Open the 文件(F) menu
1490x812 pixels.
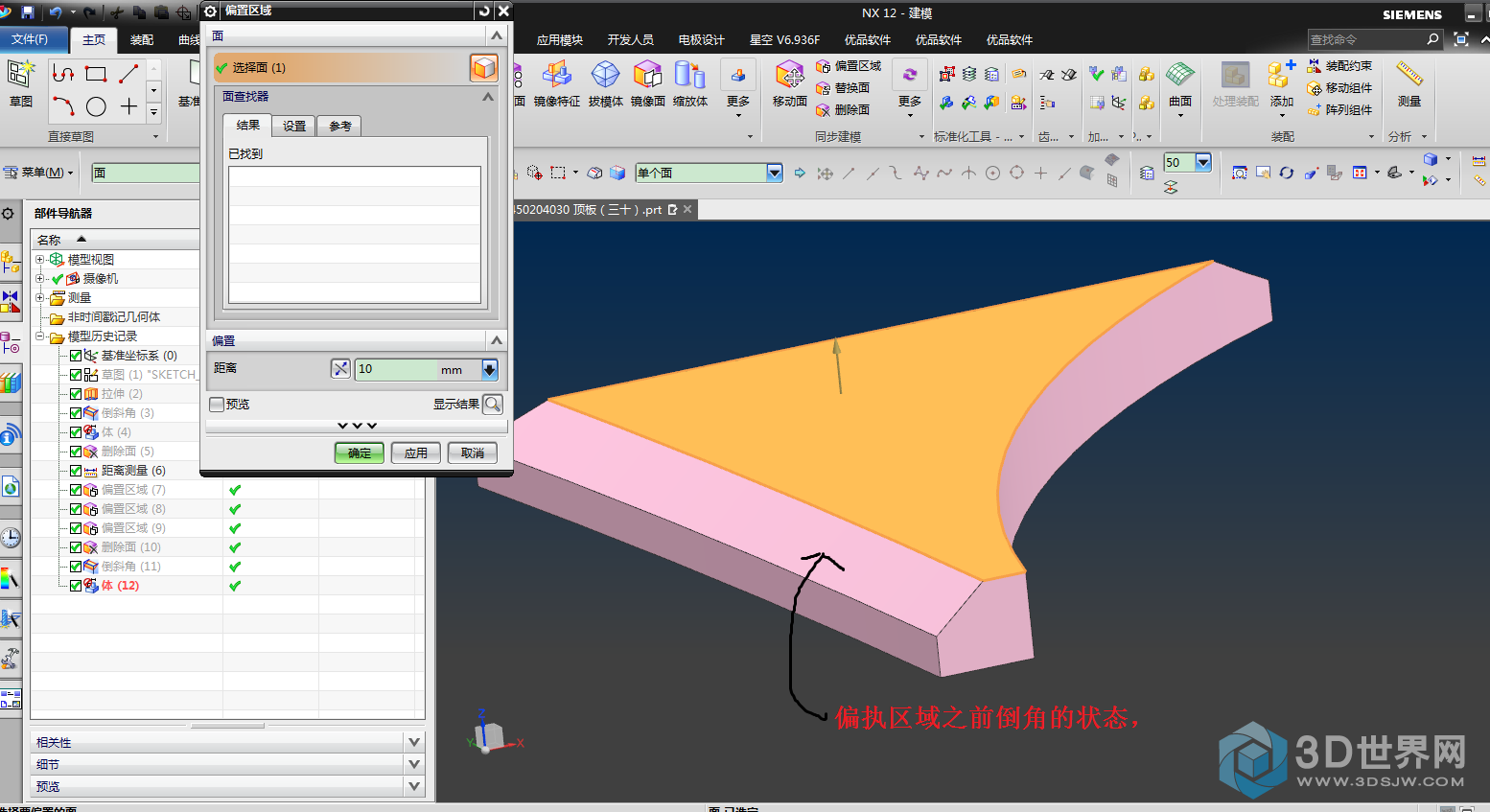coord(30,39)
